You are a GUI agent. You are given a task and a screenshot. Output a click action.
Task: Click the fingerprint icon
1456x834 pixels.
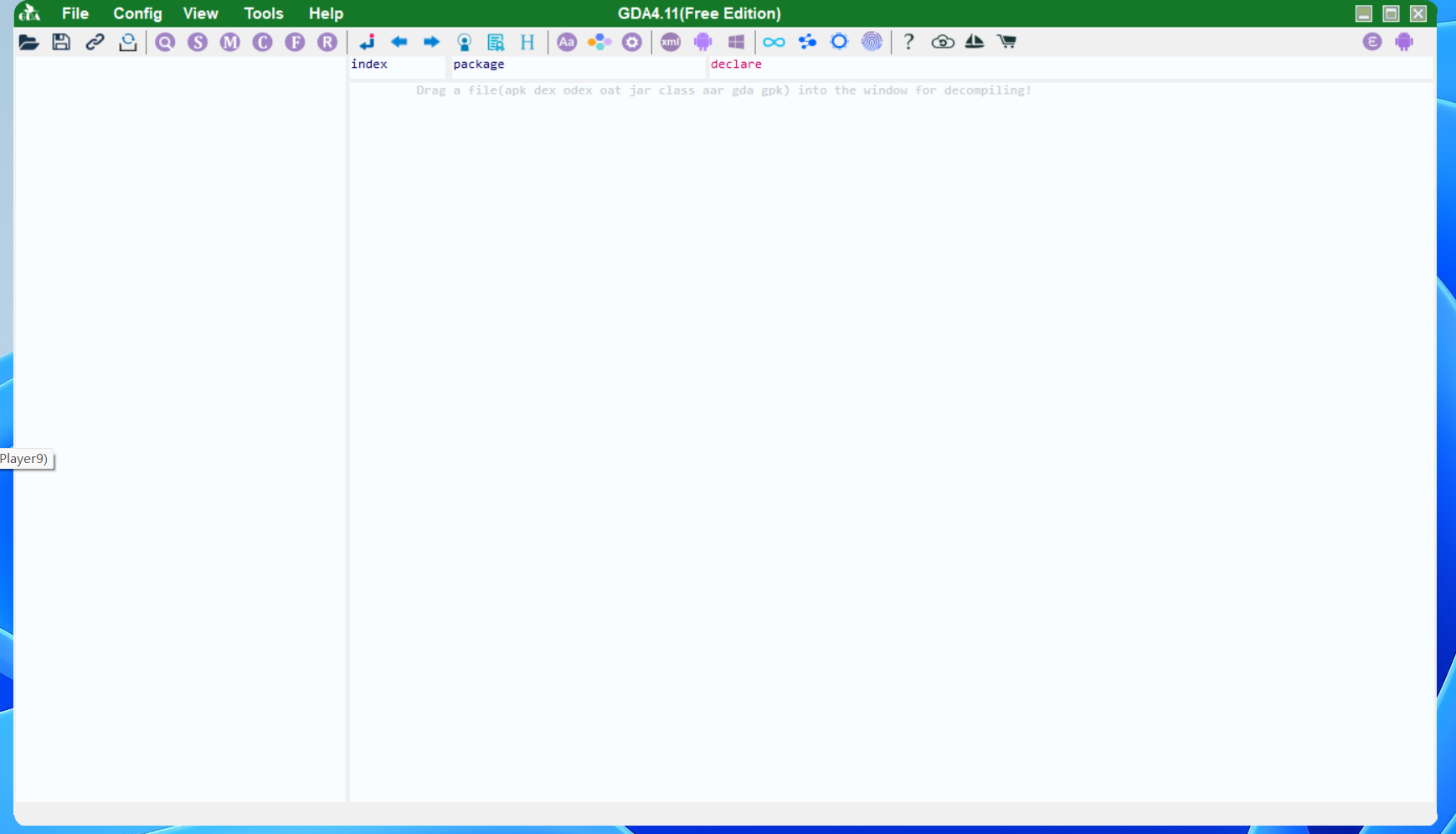tap(872, 42)
